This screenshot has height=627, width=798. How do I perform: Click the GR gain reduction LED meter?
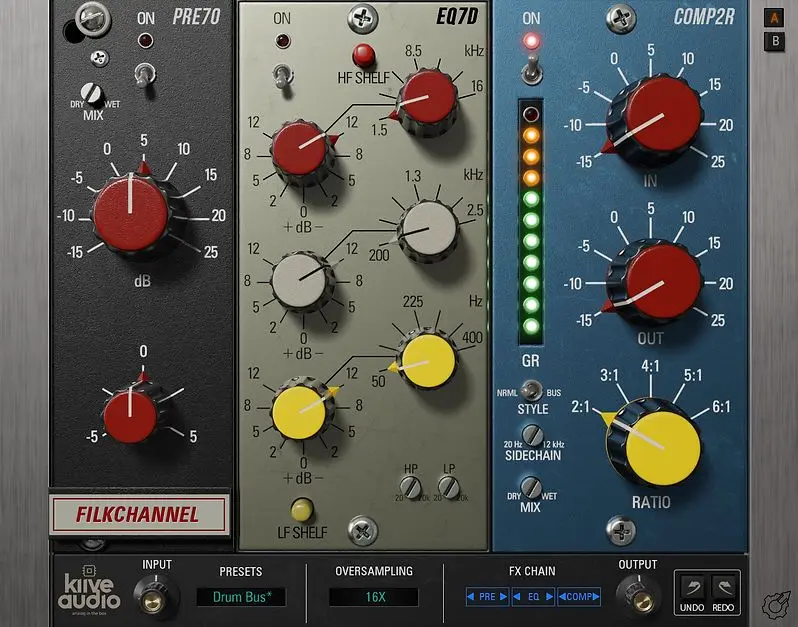click(531, 222)
